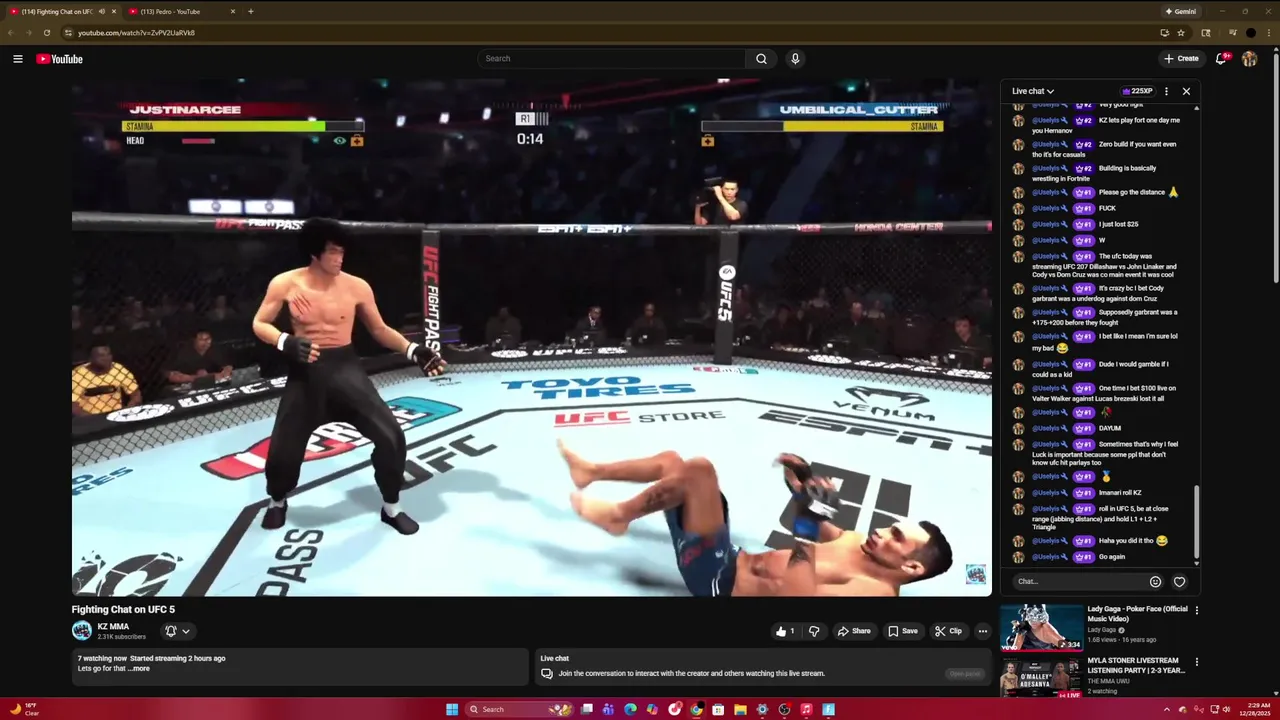Click the search magnifier button

[x=761, y=59]
